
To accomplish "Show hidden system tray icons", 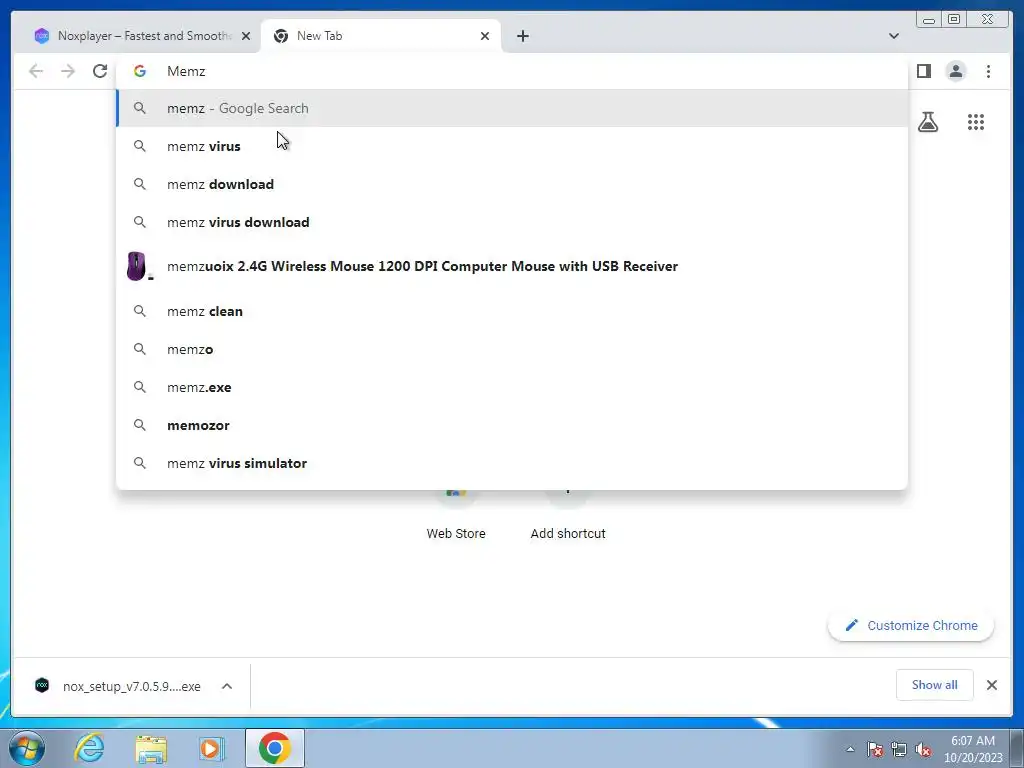I will tap(850, 749).
